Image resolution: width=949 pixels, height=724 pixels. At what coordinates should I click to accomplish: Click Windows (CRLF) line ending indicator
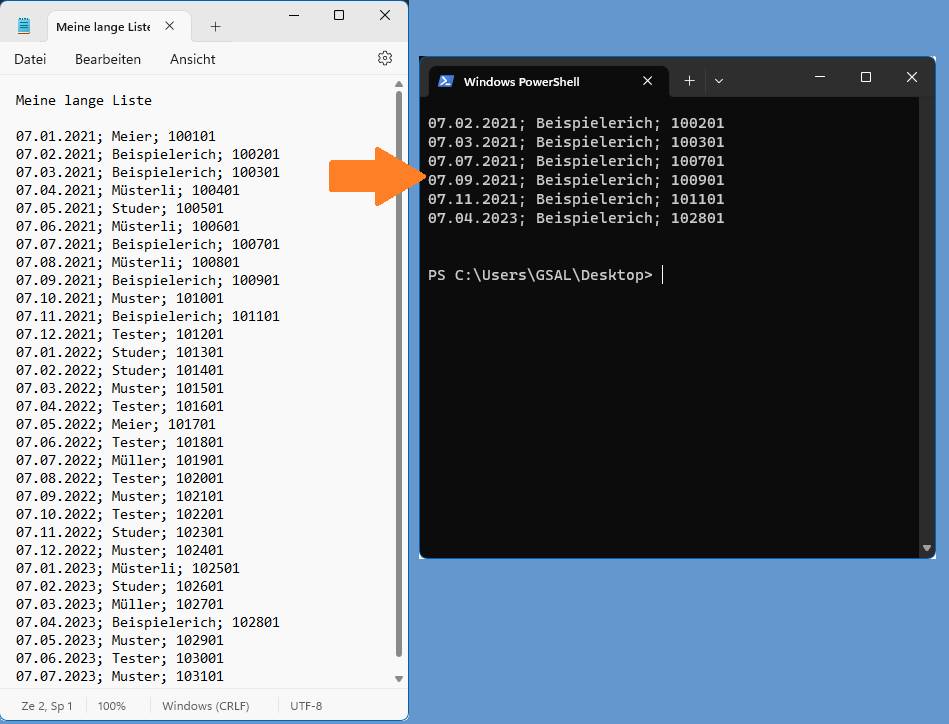206,706
